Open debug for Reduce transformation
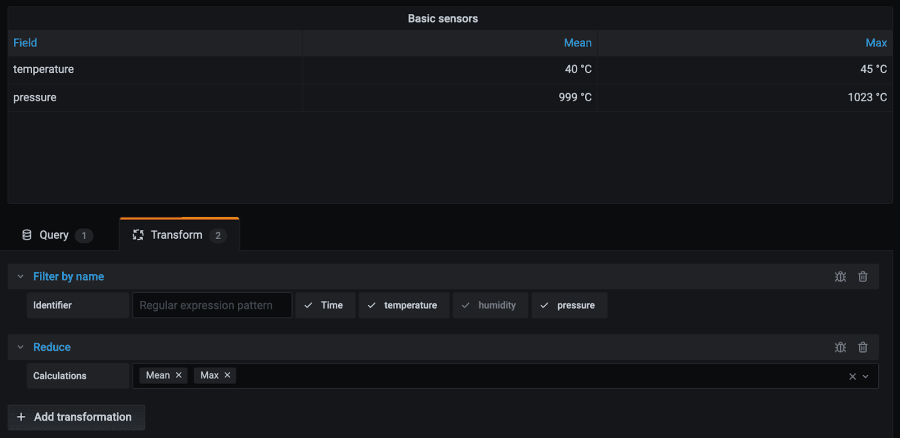This screenshot has height=438, width=900. [x=840, y=347]
